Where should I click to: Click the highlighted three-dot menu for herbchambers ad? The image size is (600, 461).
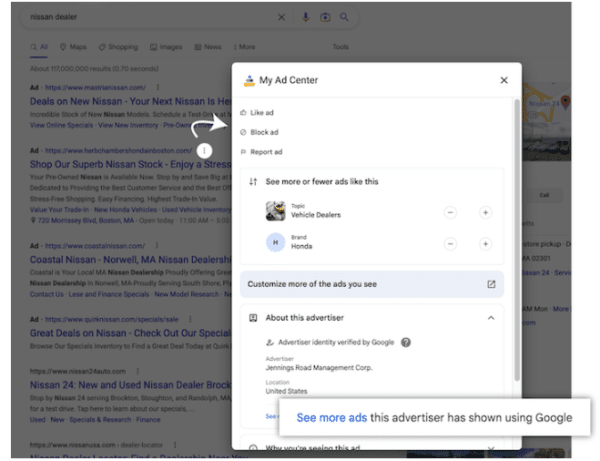pos(204,151)
